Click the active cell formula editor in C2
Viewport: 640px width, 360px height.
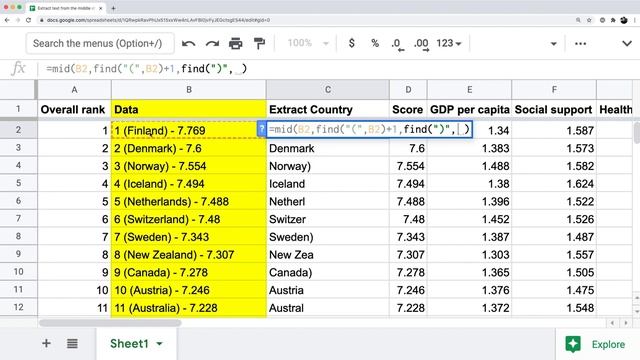tap(369, 129)
